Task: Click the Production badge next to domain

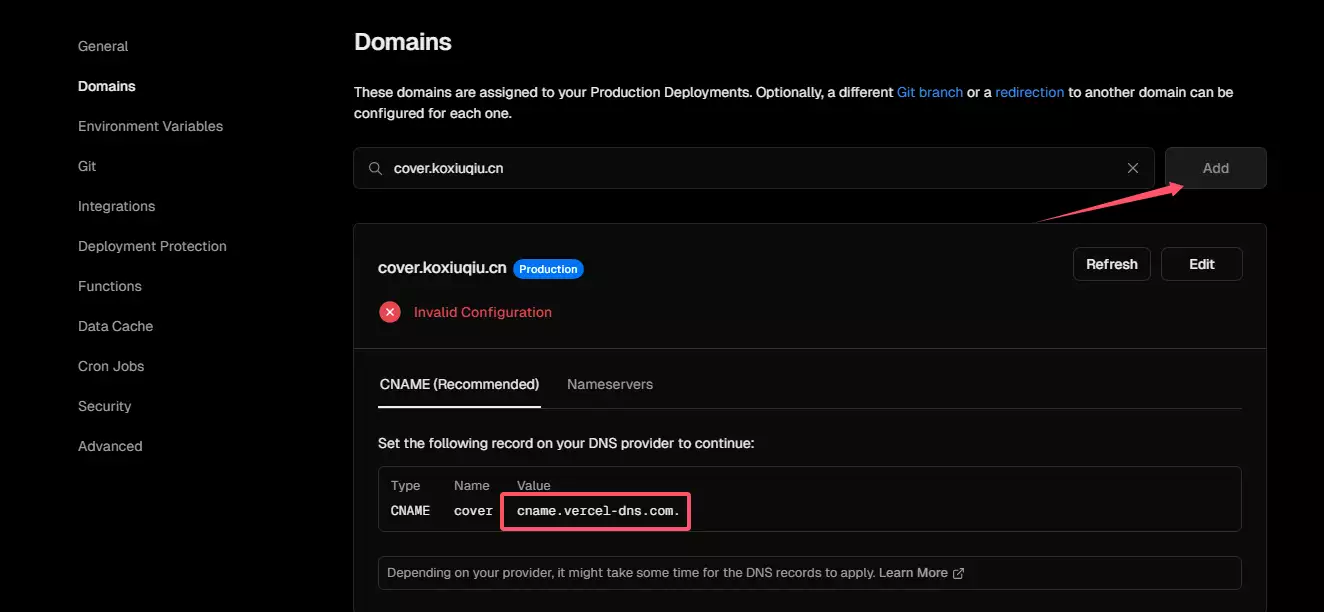Action: [x=548, y=269]
